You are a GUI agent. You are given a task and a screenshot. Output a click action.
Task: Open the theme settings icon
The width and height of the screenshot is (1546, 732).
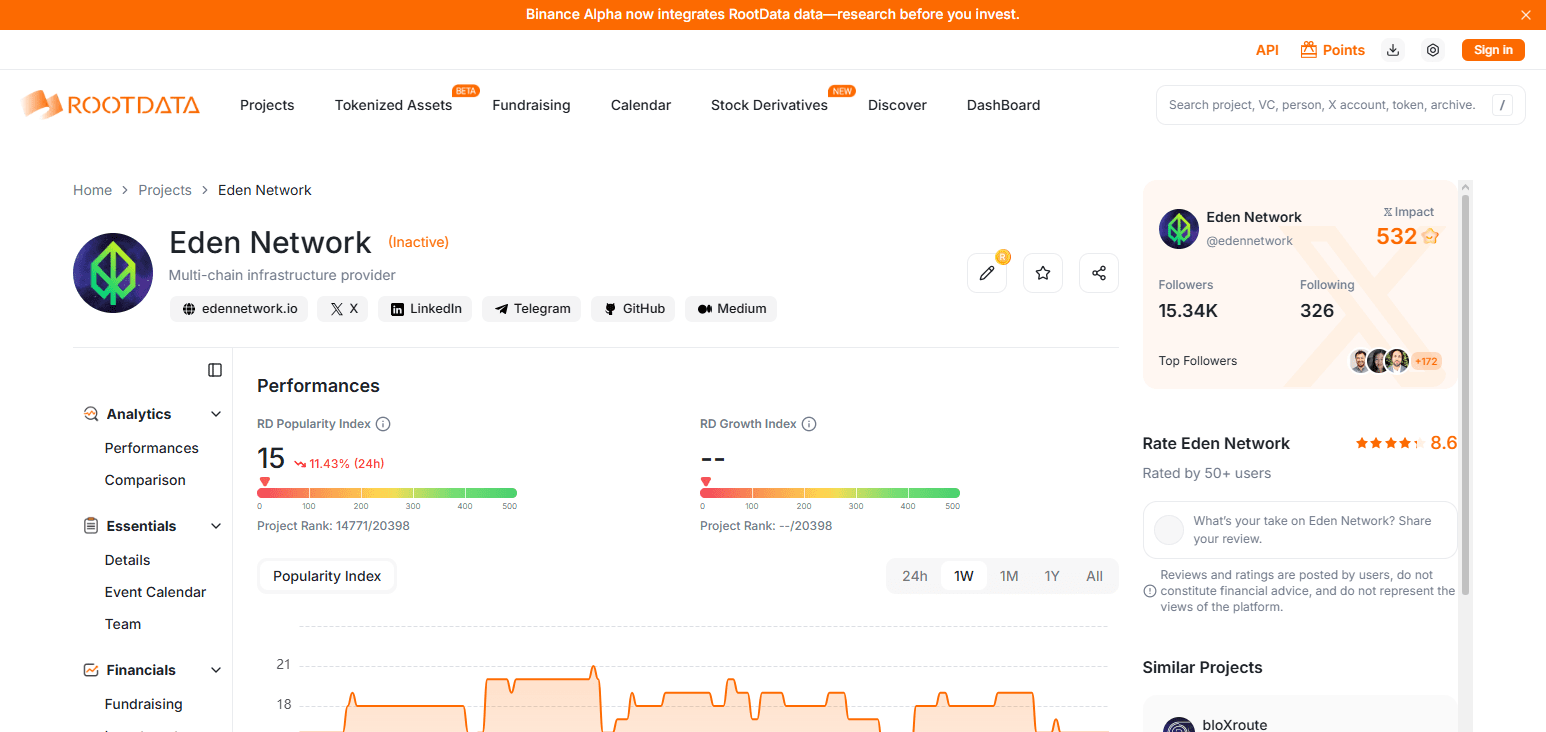[x=1433, y=50]
